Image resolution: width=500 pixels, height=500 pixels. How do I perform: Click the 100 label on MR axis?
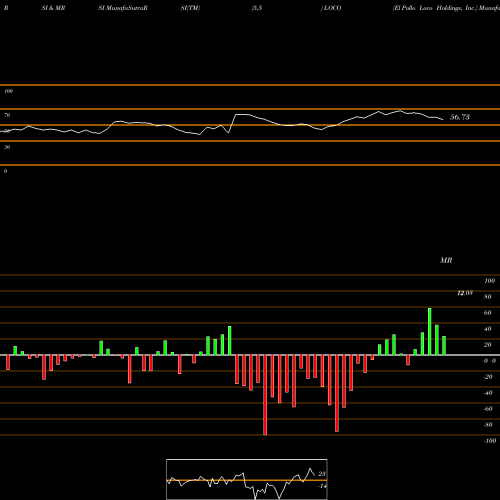coord(489,281)
